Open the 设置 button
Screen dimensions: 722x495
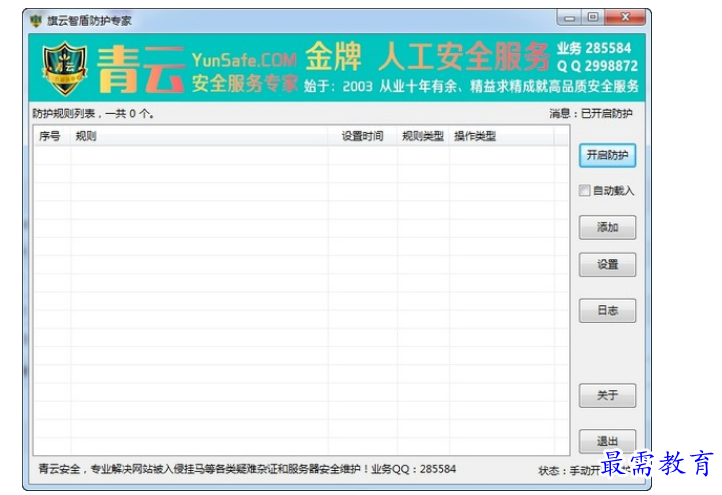coord(607,264)
